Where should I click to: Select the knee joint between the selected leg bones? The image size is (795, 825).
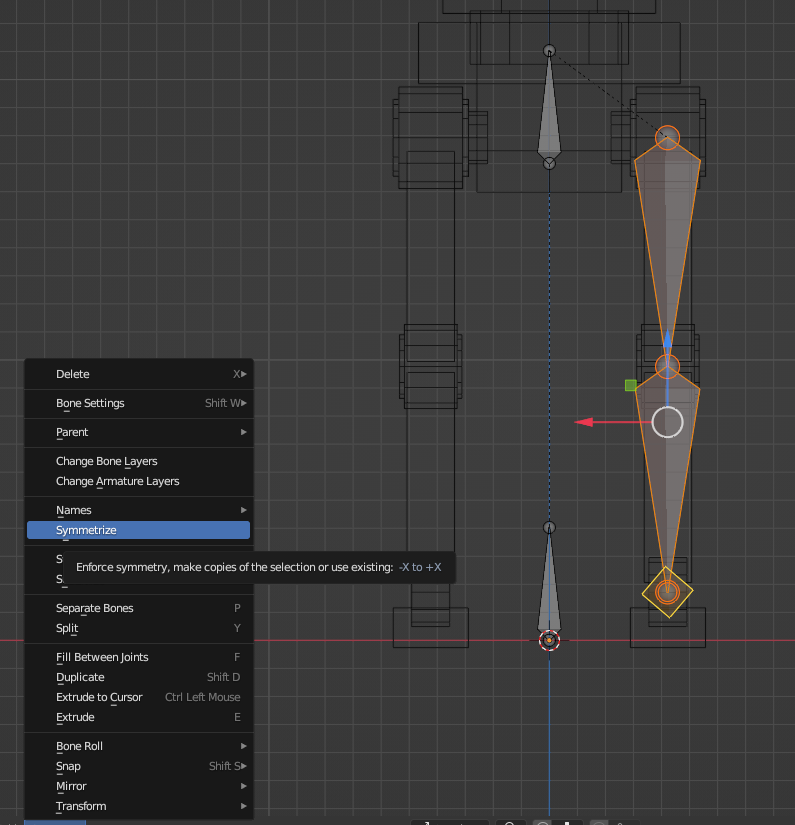[x=667, y=366]
